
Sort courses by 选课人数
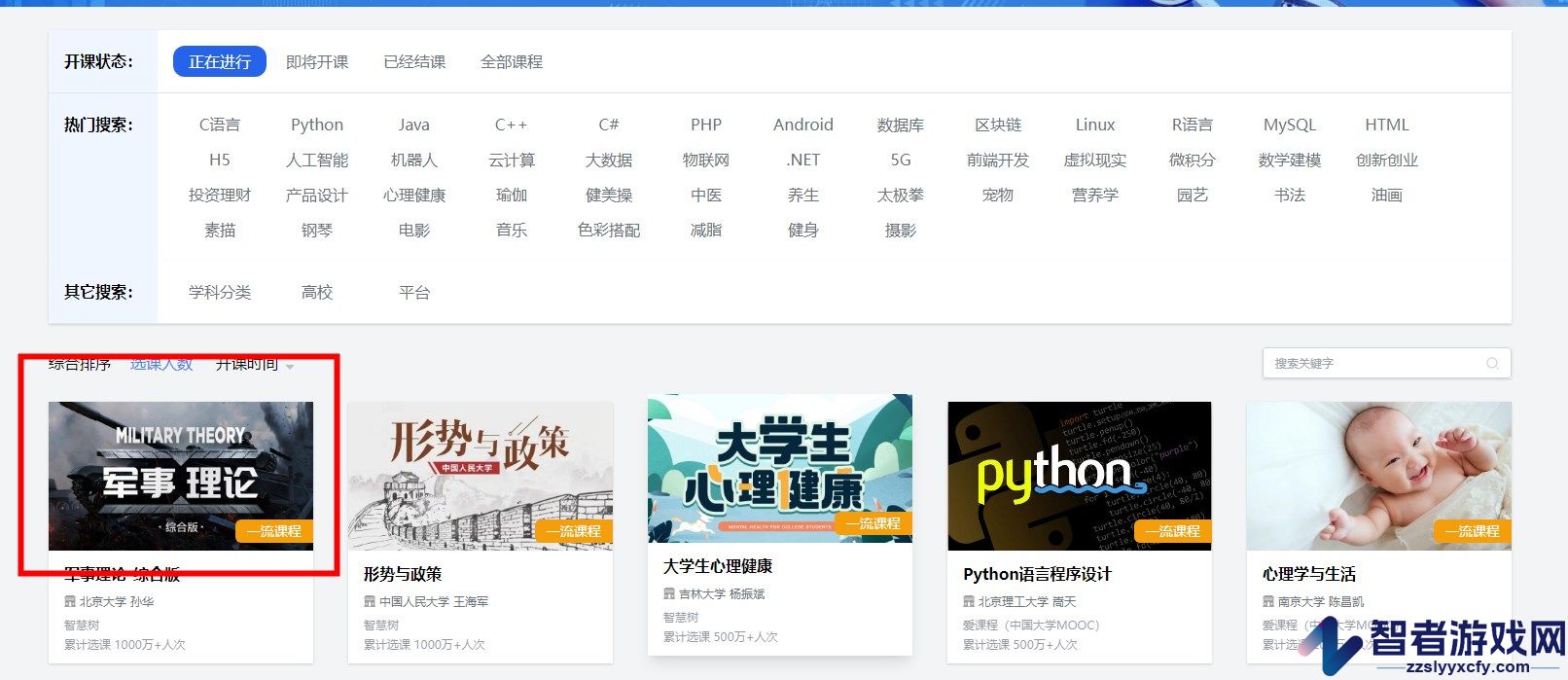161,364
